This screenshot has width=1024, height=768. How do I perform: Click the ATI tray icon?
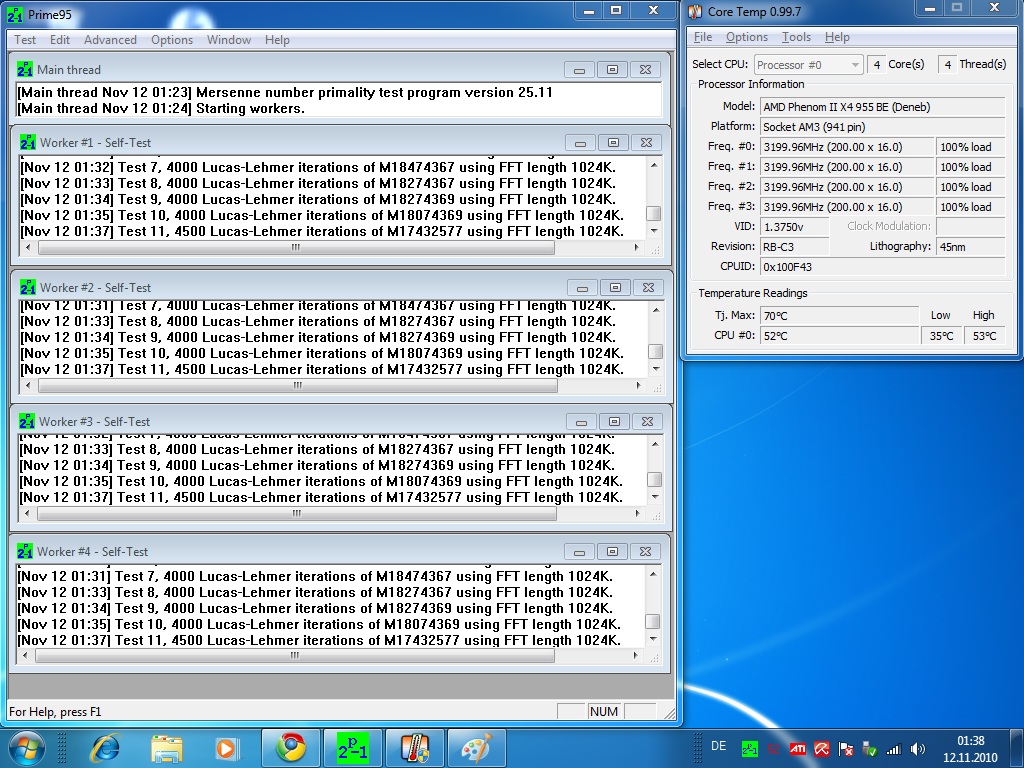797,749
